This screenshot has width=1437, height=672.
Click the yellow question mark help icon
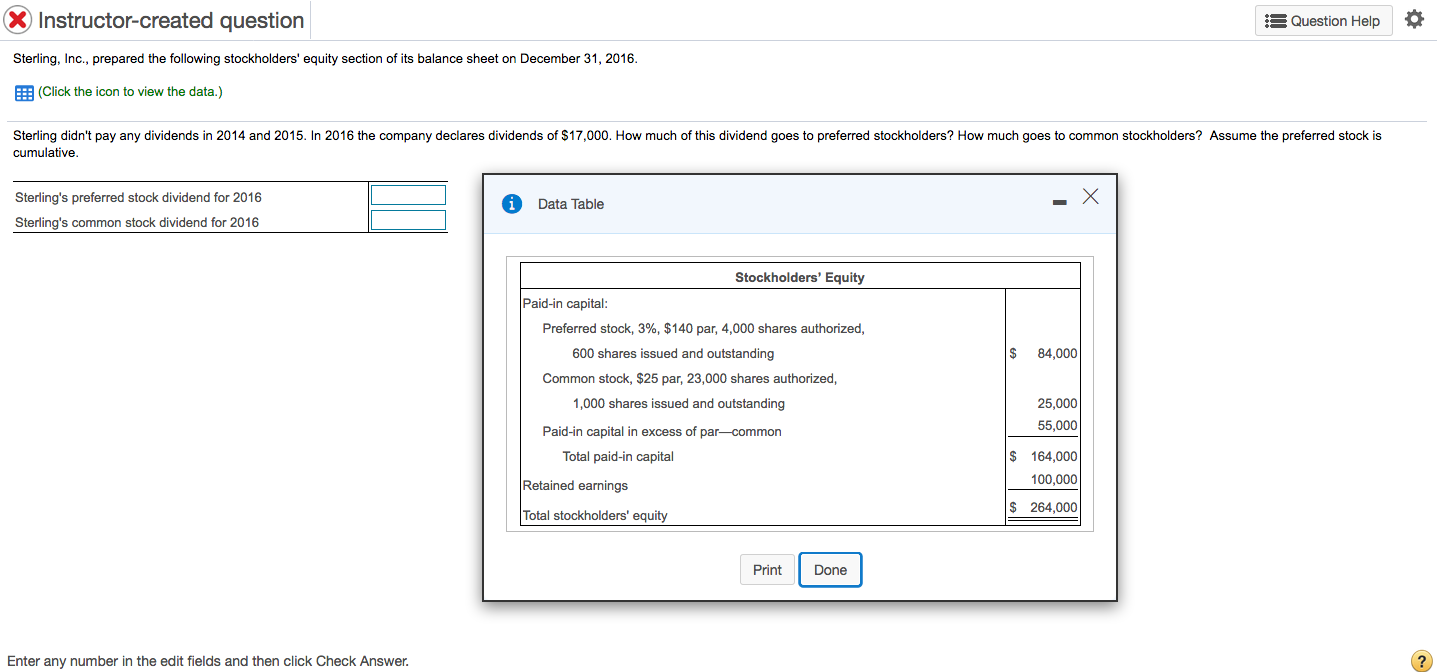click(x=1423, y=660)
